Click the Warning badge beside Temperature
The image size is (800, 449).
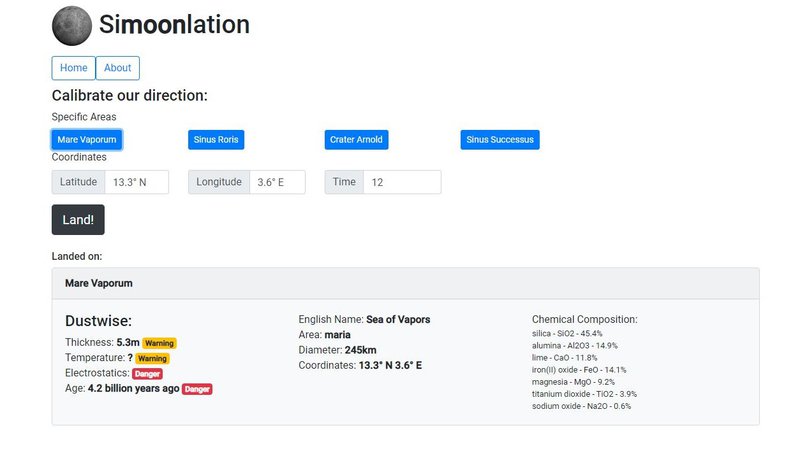tap(151, 358)
